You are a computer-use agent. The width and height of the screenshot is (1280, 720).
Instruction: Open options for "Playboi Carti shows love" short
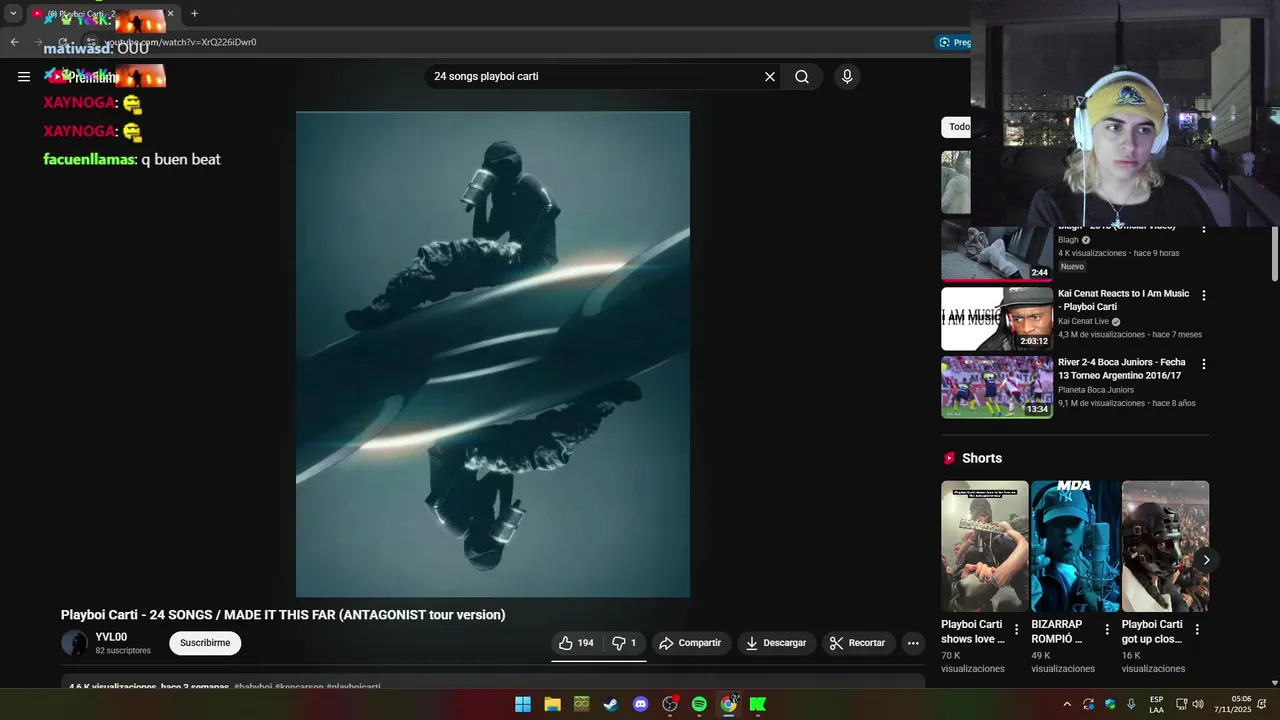1016,630
